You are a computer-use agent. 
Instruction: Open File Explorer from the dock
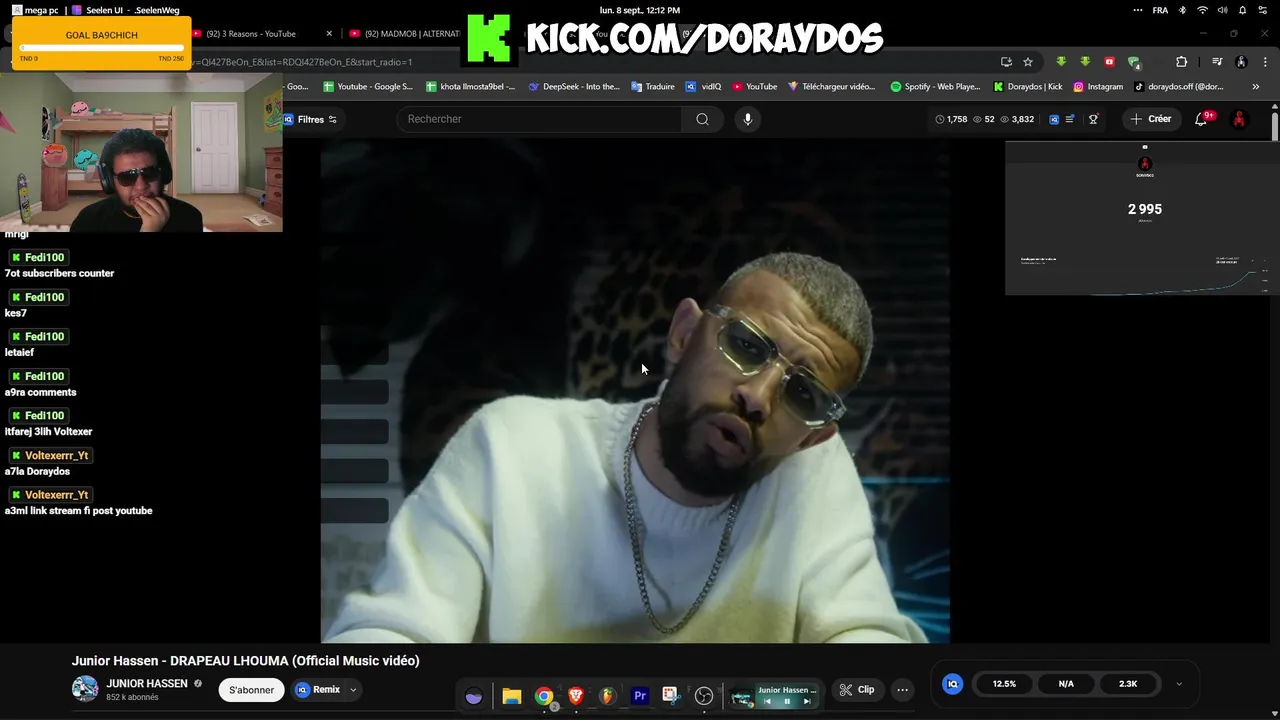click(512, 697)
